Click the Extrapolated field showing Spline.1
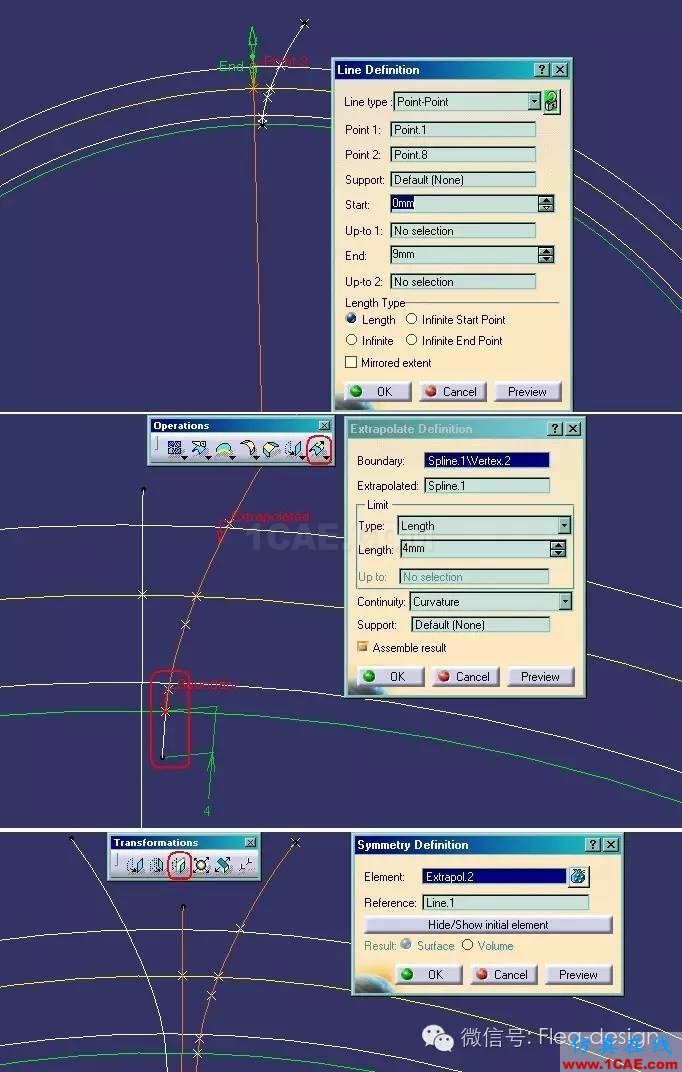 (487, 485)
